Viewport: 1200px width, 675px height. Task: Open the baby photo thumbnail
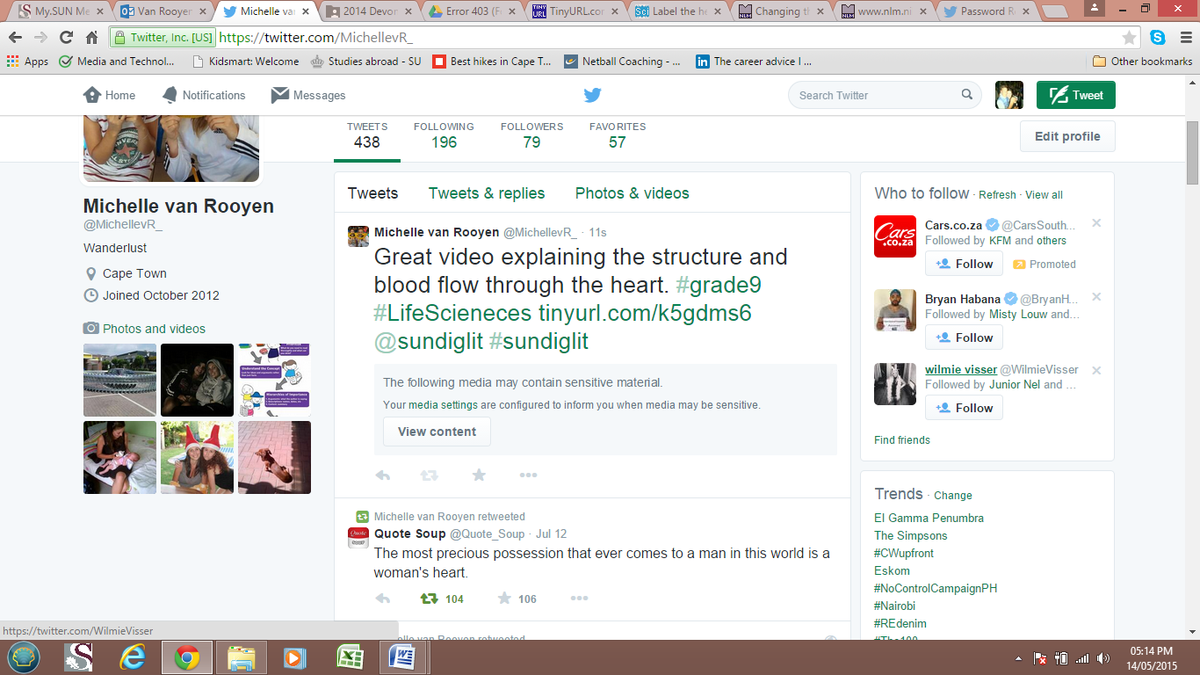[119, 457]
